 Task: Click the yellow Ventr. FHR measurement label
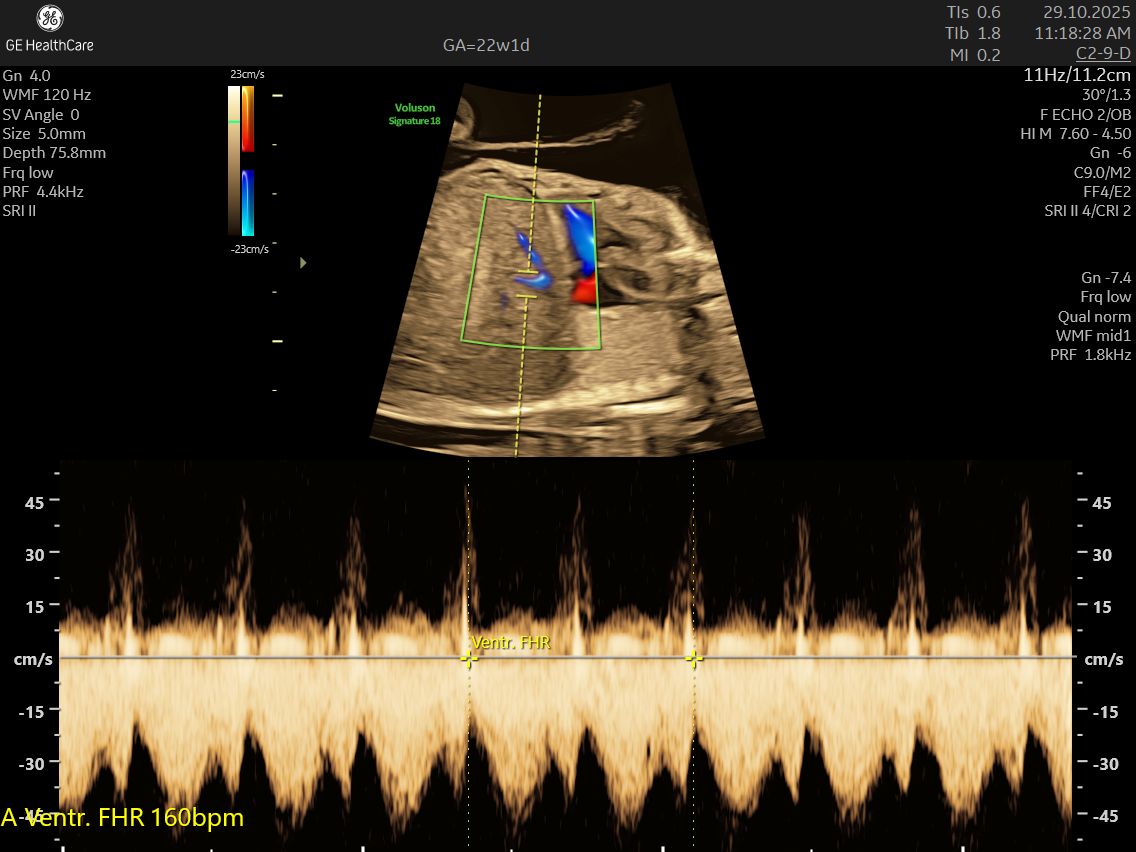[x=511, y=643]
